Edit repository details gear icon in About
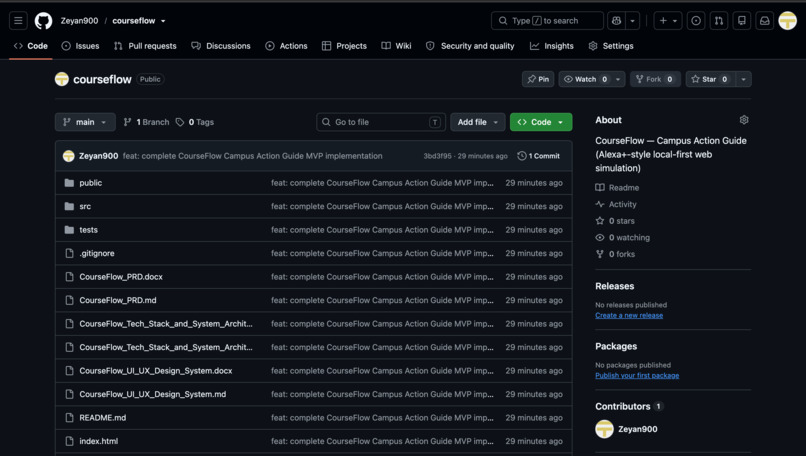Viewport: 806px width, 456px height. coord(744,120)
